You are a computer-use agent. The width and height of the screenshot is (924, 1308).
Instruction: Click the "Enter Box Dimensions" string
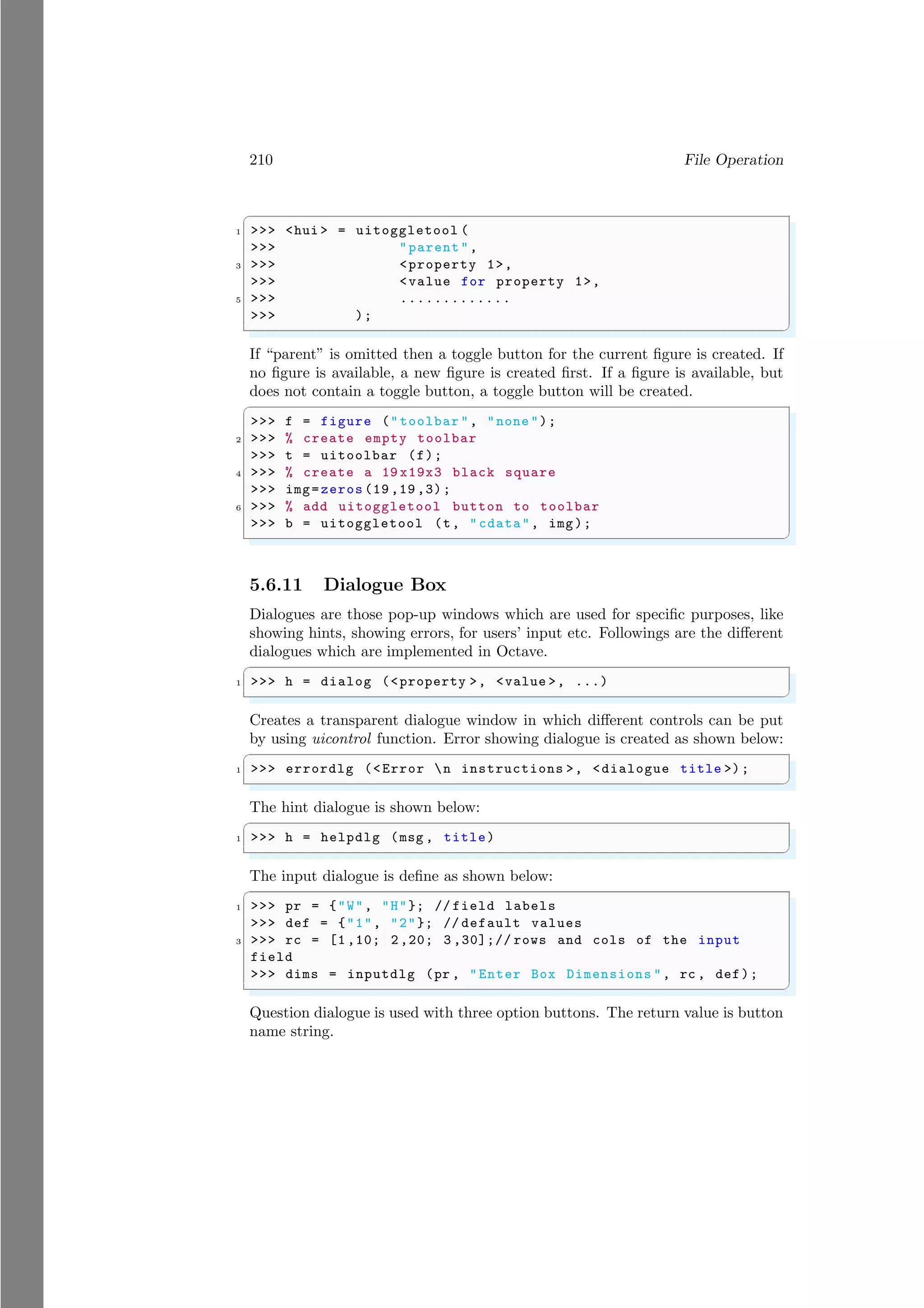565,975
